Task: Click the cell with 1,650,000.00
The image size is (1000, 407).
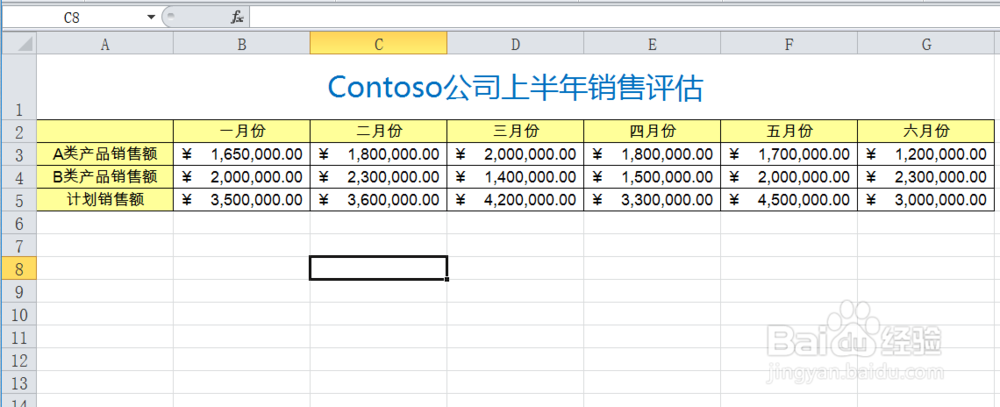Action: [242, 154]
